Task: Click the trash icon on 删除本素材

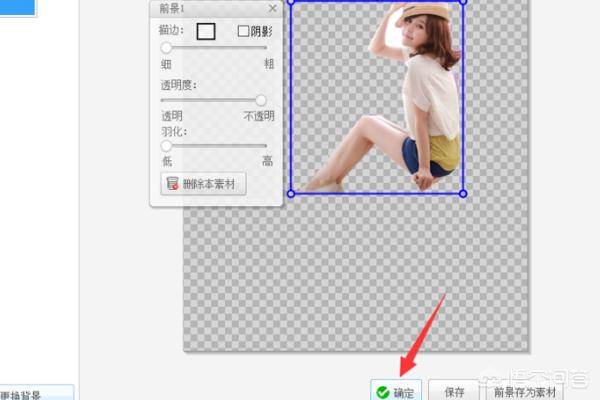Action: (x=172, y=184)
